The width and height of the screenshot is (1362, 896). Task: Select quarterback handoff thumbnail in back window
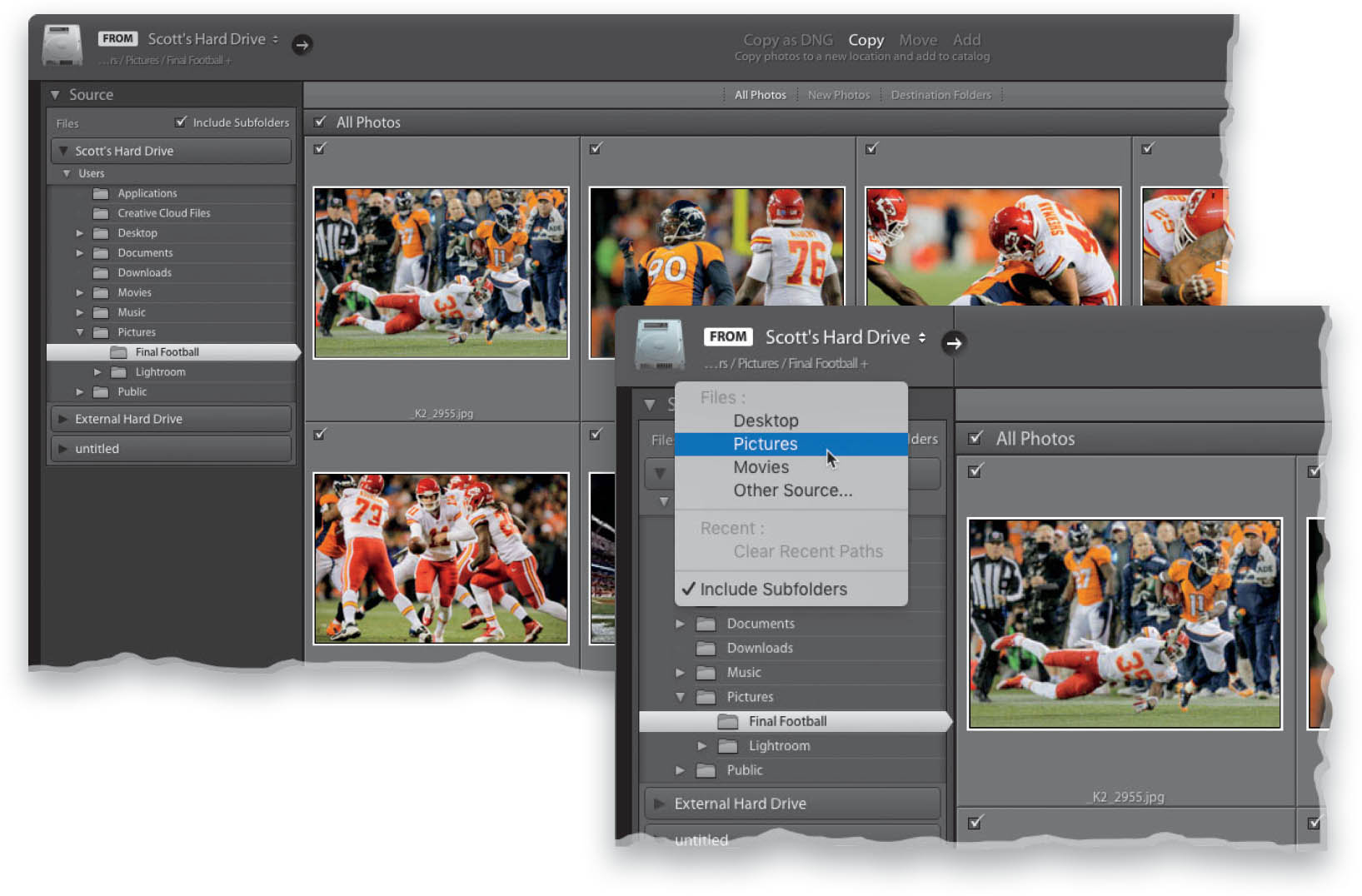pos(441,559)
